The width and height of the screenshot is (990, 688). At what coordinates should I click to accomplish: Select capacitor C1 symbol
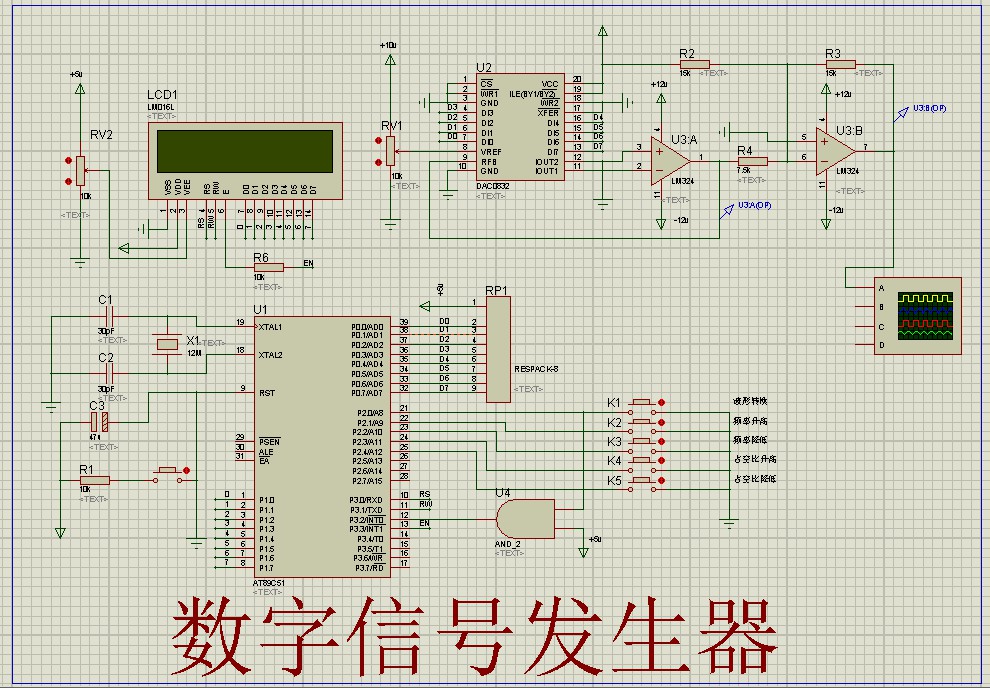point(108,316)
